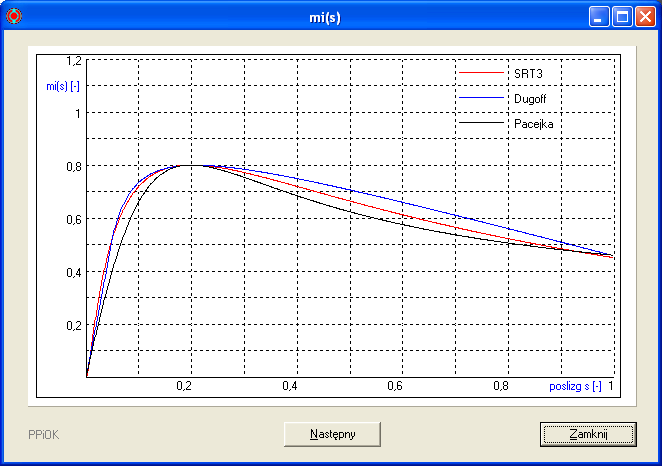The width and height of the screenshot is (662, 466).
Task: Click the 0,4 tick on horizontal axis
Action: pyautogui.click(x=290, y=386)
